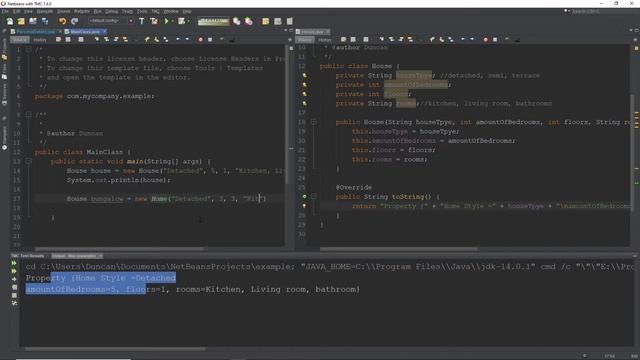
Task: Start Macro Recording in House.java editor toolbar
Action: (x=485, y=40)
